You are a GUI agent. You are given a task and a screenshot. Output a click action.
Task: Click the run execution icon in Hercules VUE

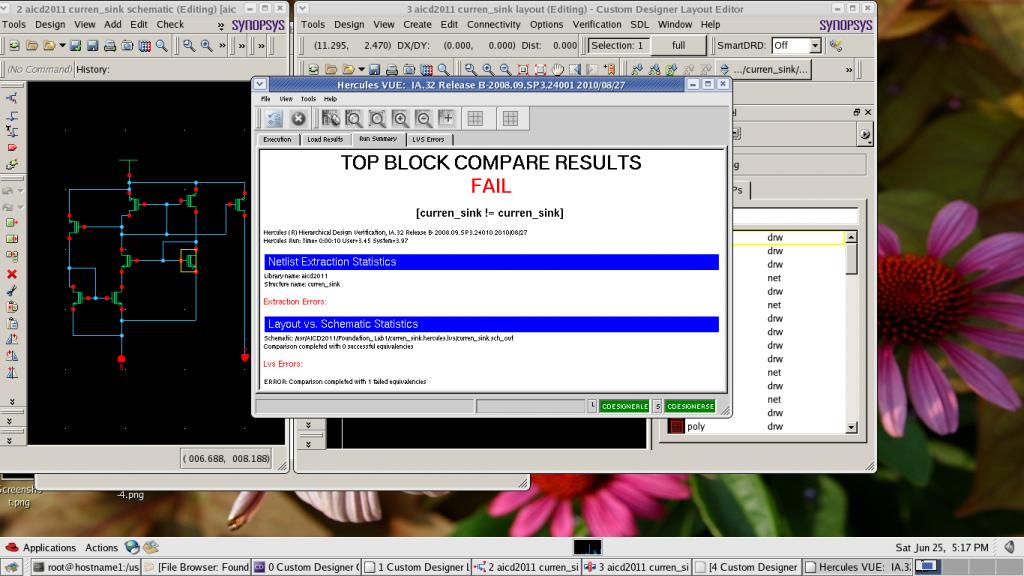(274, 118)
